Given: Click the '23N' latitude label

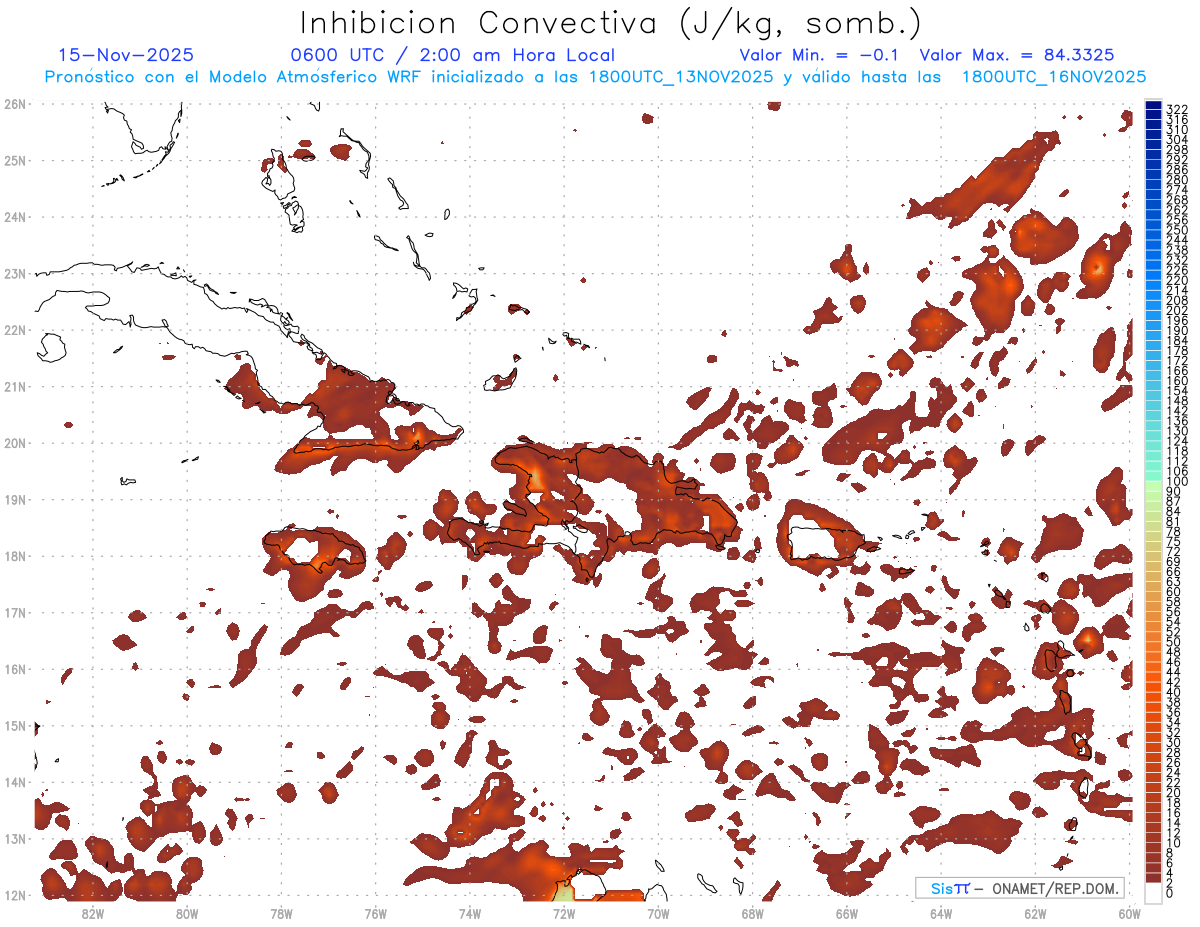Looking at the screenshot, I should coord(15,273).
